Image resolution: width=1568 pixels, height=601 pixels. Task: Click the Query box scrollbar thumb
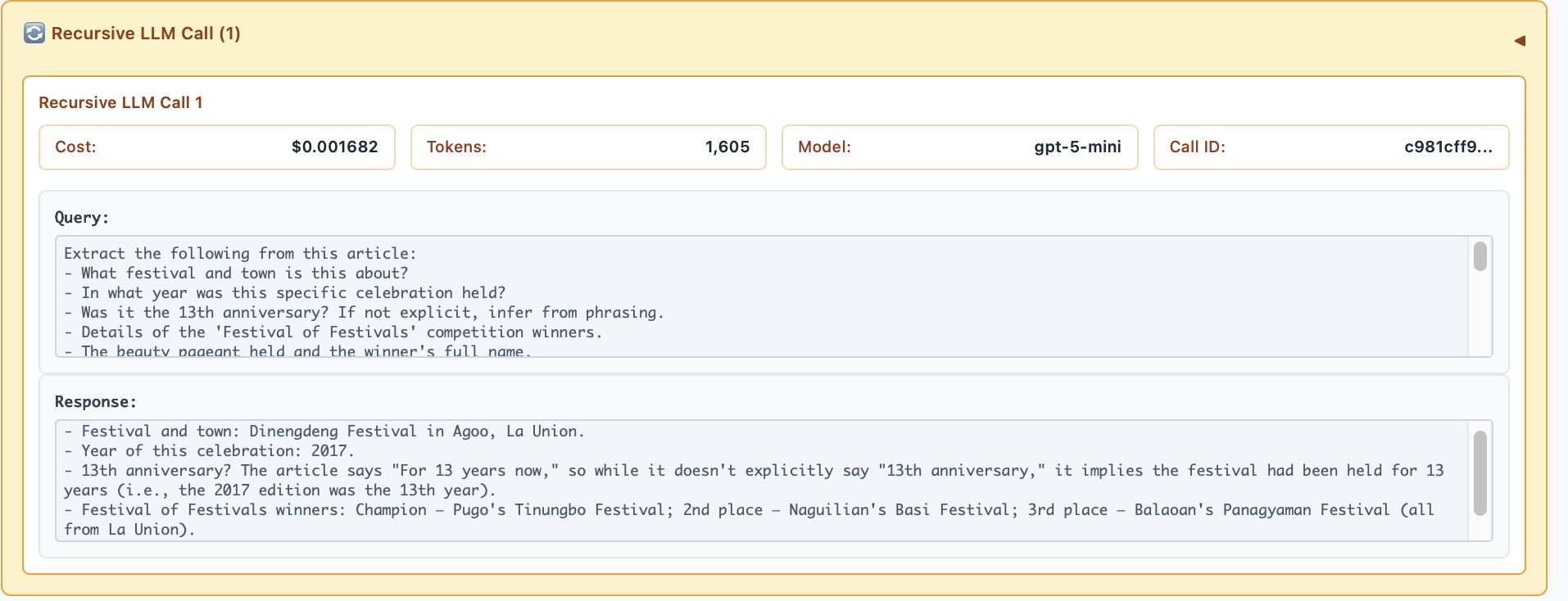pyautogui.click(x=1480, y=256)
